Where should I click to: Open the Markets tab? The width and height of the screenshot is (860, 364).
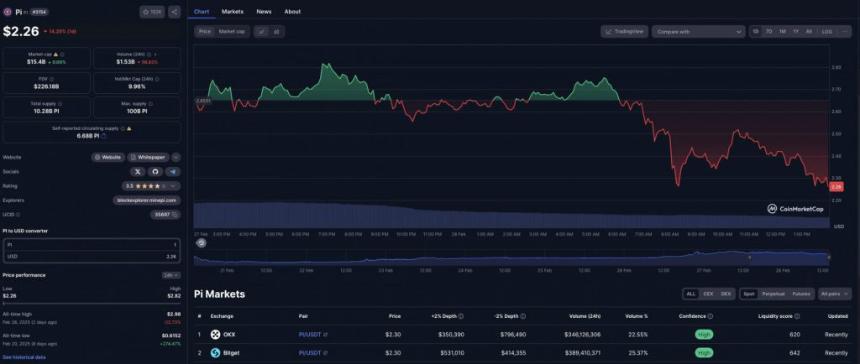pyautogui.click(x=233, y=12)
